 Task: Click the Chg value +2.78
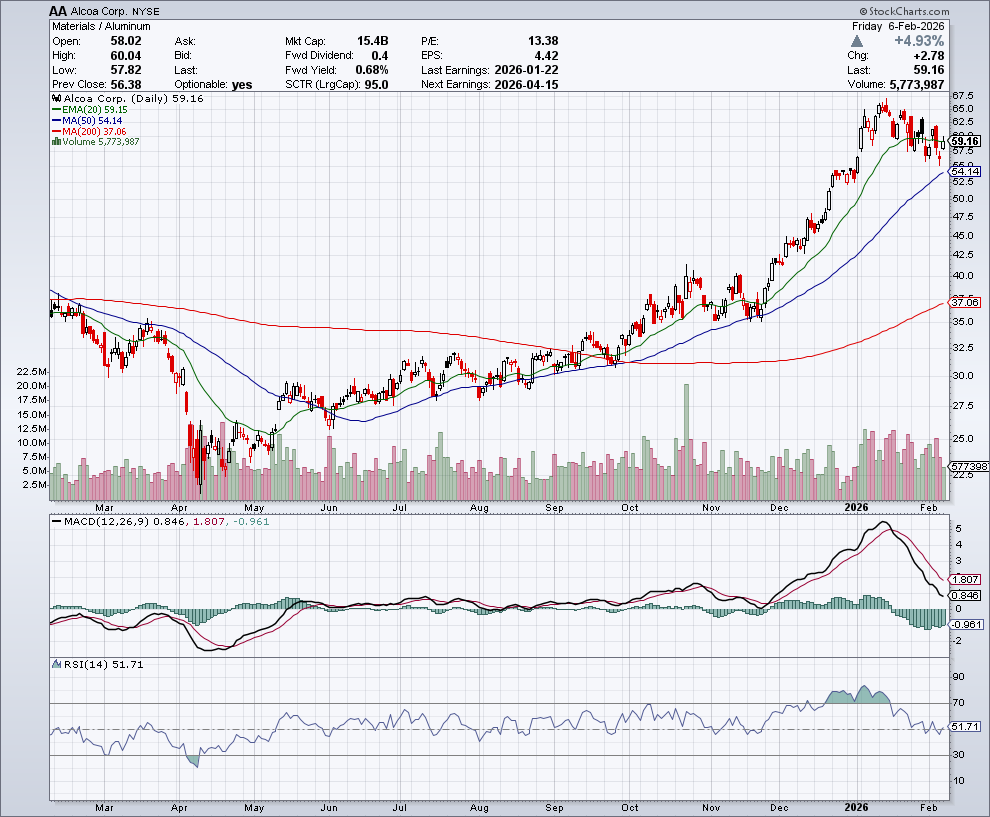(x=929, y=56)
